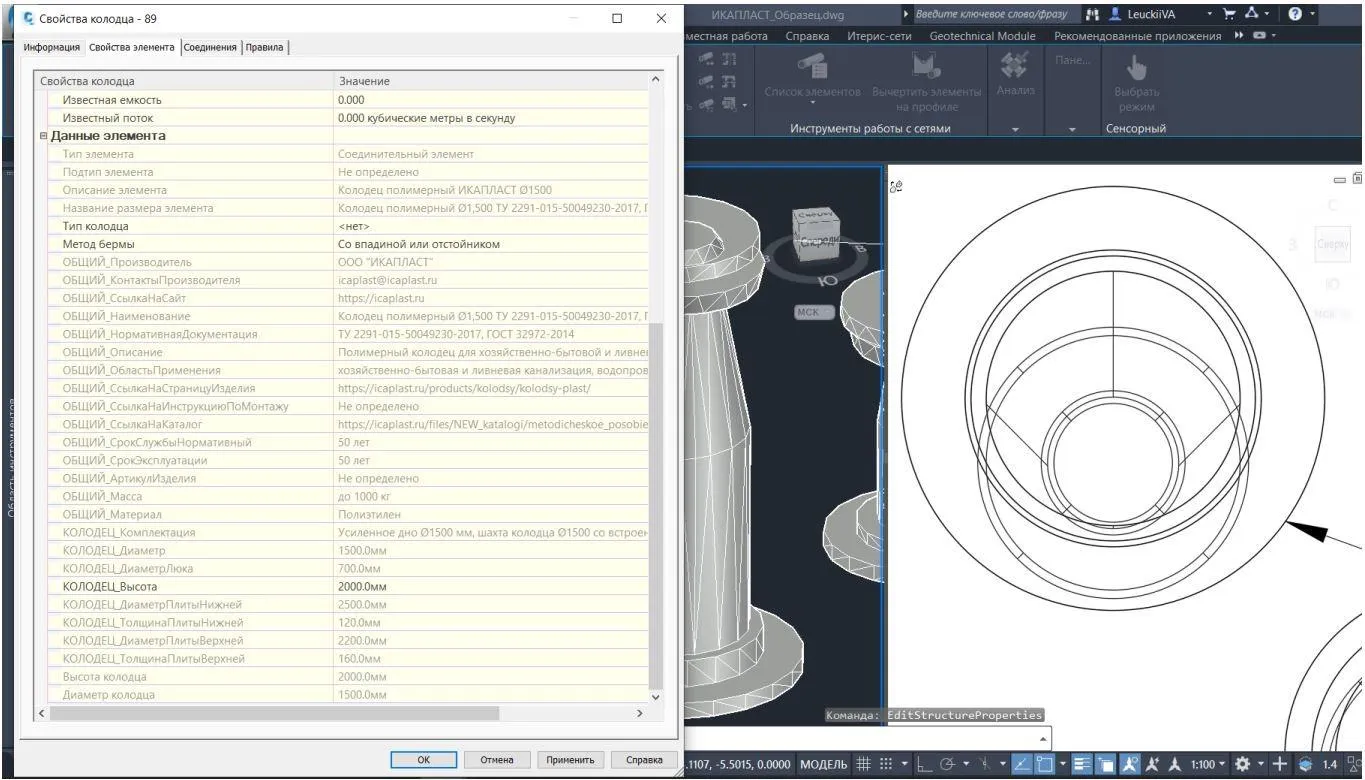1365x780 pixels.
Task: Toggle ortho mode in status bar
Action: (925, 764)
